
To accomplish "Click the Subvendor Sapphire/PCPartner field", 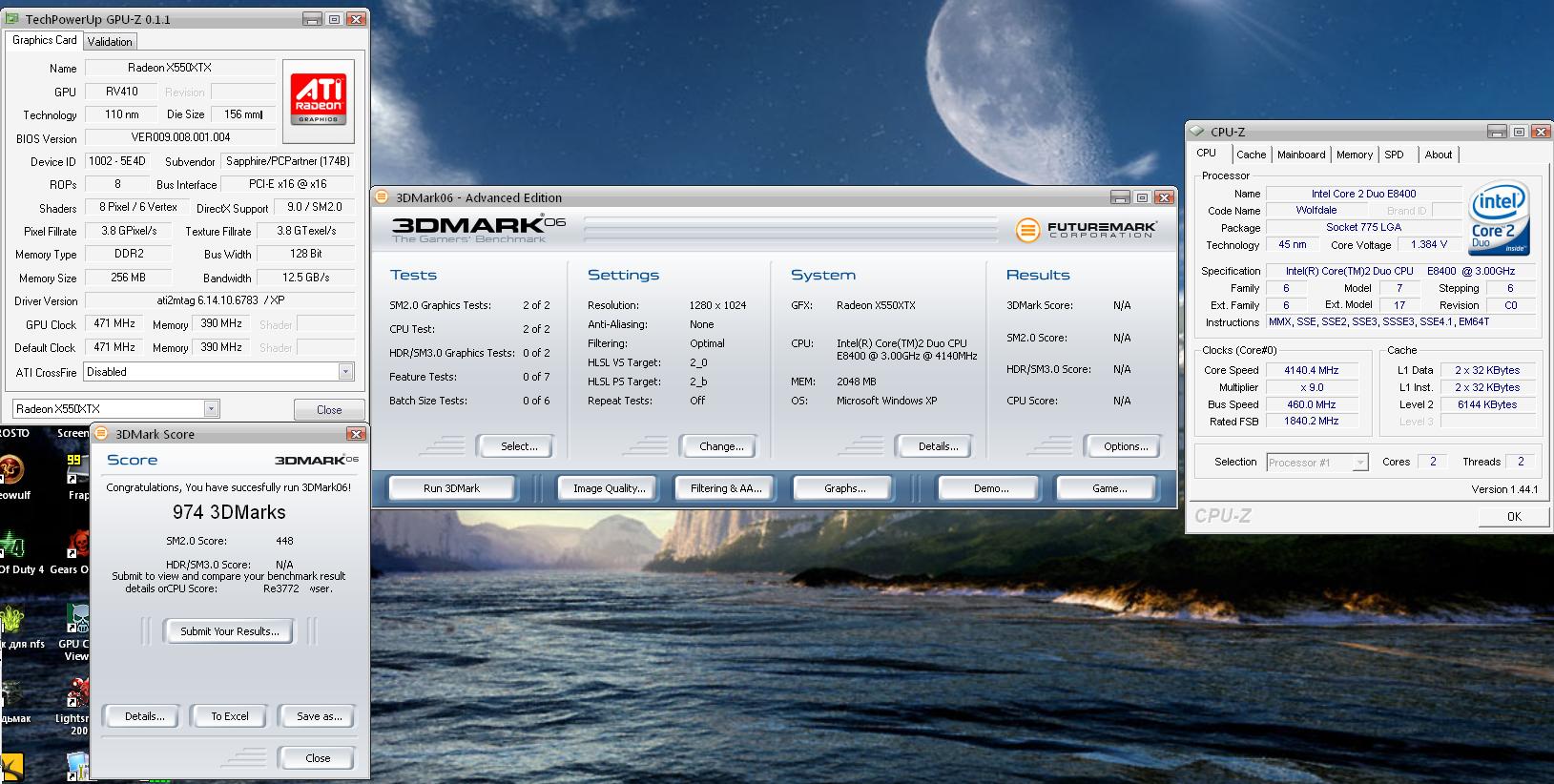I will (x=287, y=161).
